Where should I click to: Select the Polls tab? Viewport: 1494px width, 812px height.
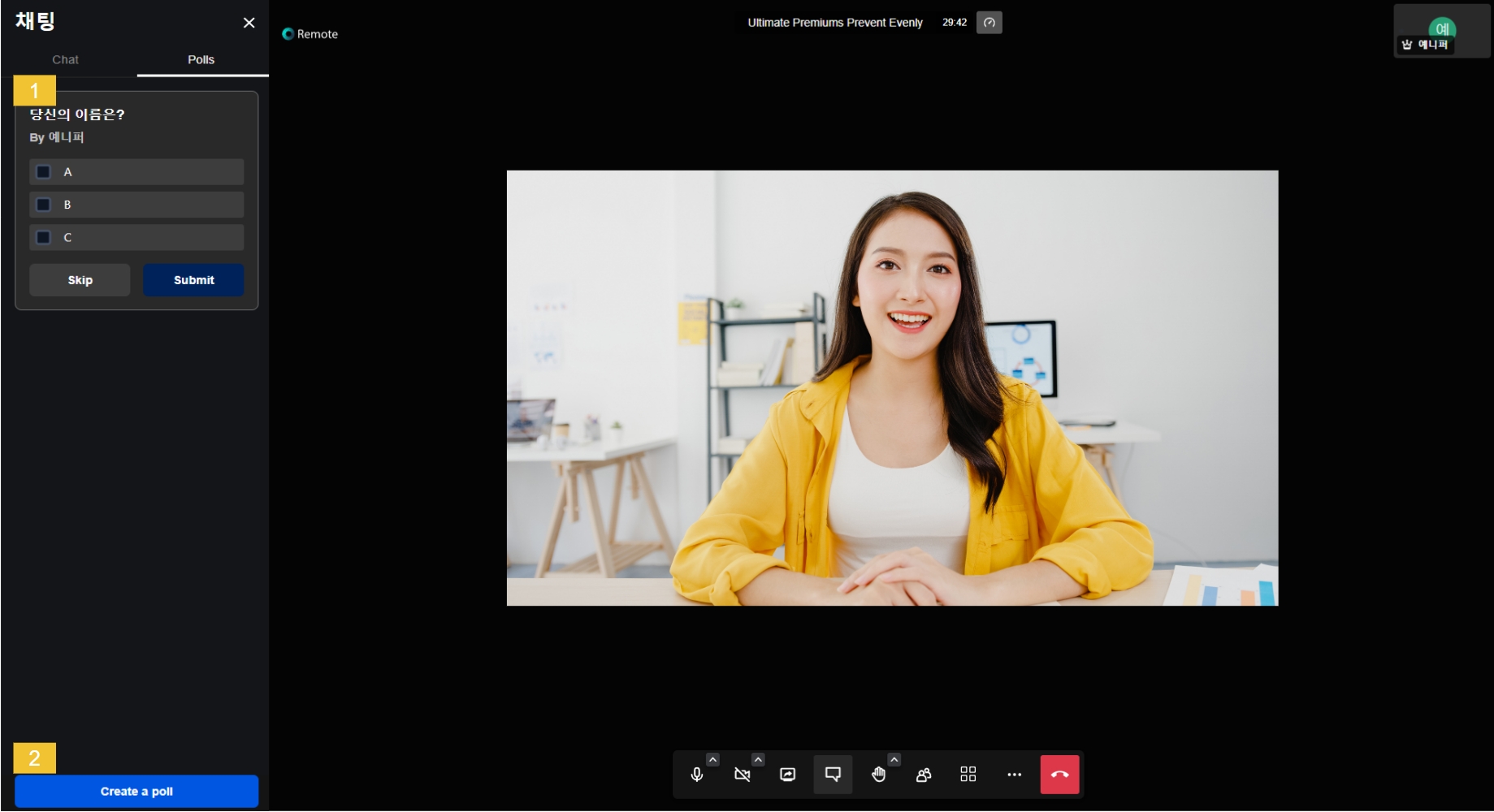pyautogui.click(x=201, y=60)
